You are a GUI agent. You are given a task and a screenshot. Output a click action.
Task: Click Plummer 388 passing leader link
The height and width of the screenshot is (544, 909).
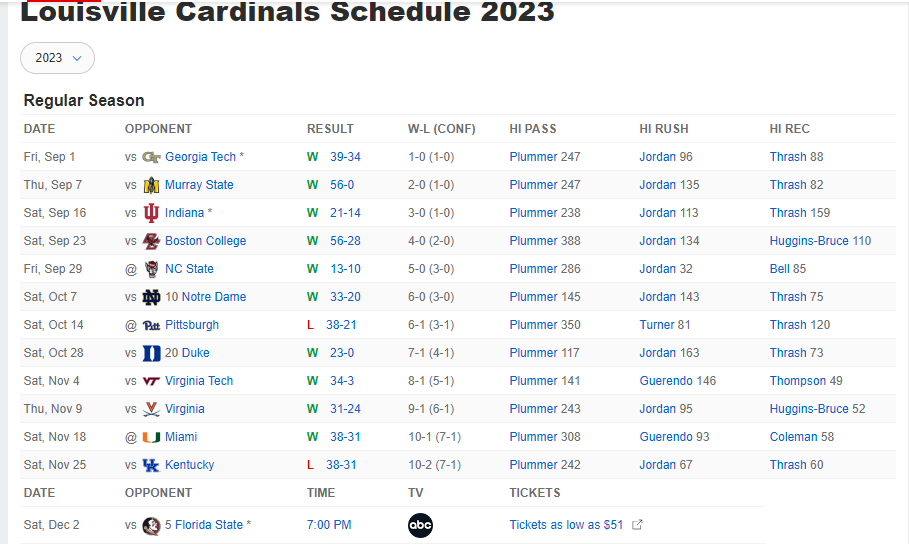click(545, 241)
